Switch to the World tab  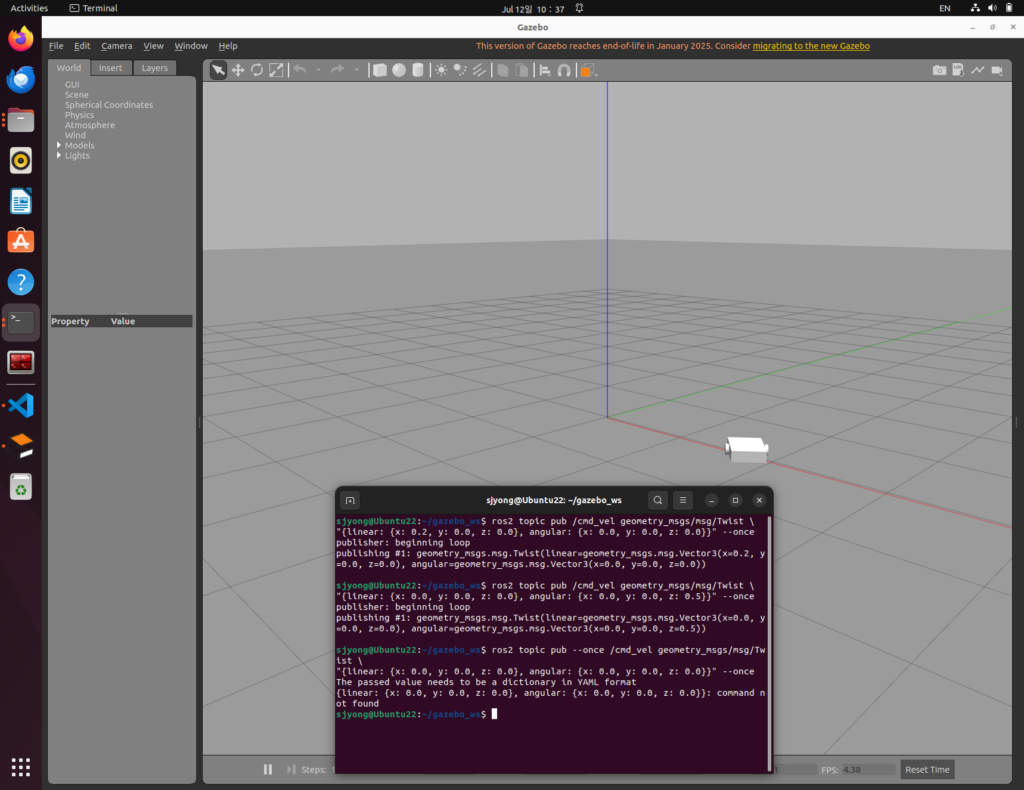point(69,67)
